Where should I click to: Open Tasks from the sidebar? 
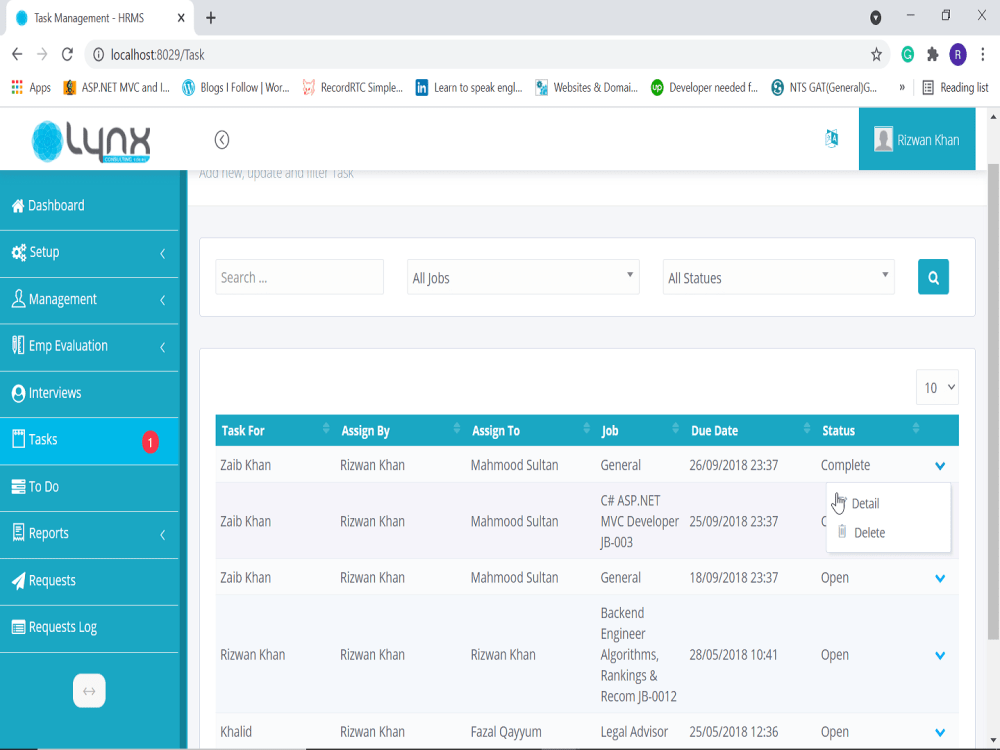[89, 440]
